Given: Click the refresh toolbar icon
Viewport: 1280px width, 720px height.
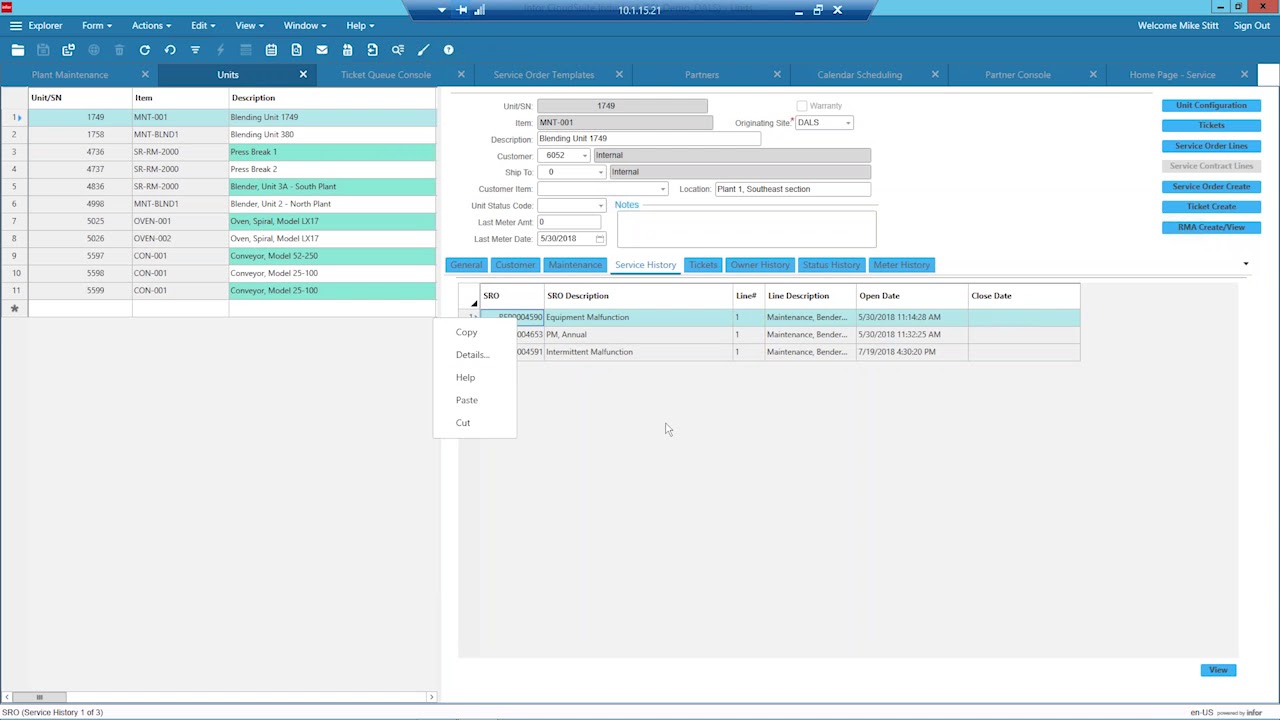Looking at the screenshot, I should (145, 50).
